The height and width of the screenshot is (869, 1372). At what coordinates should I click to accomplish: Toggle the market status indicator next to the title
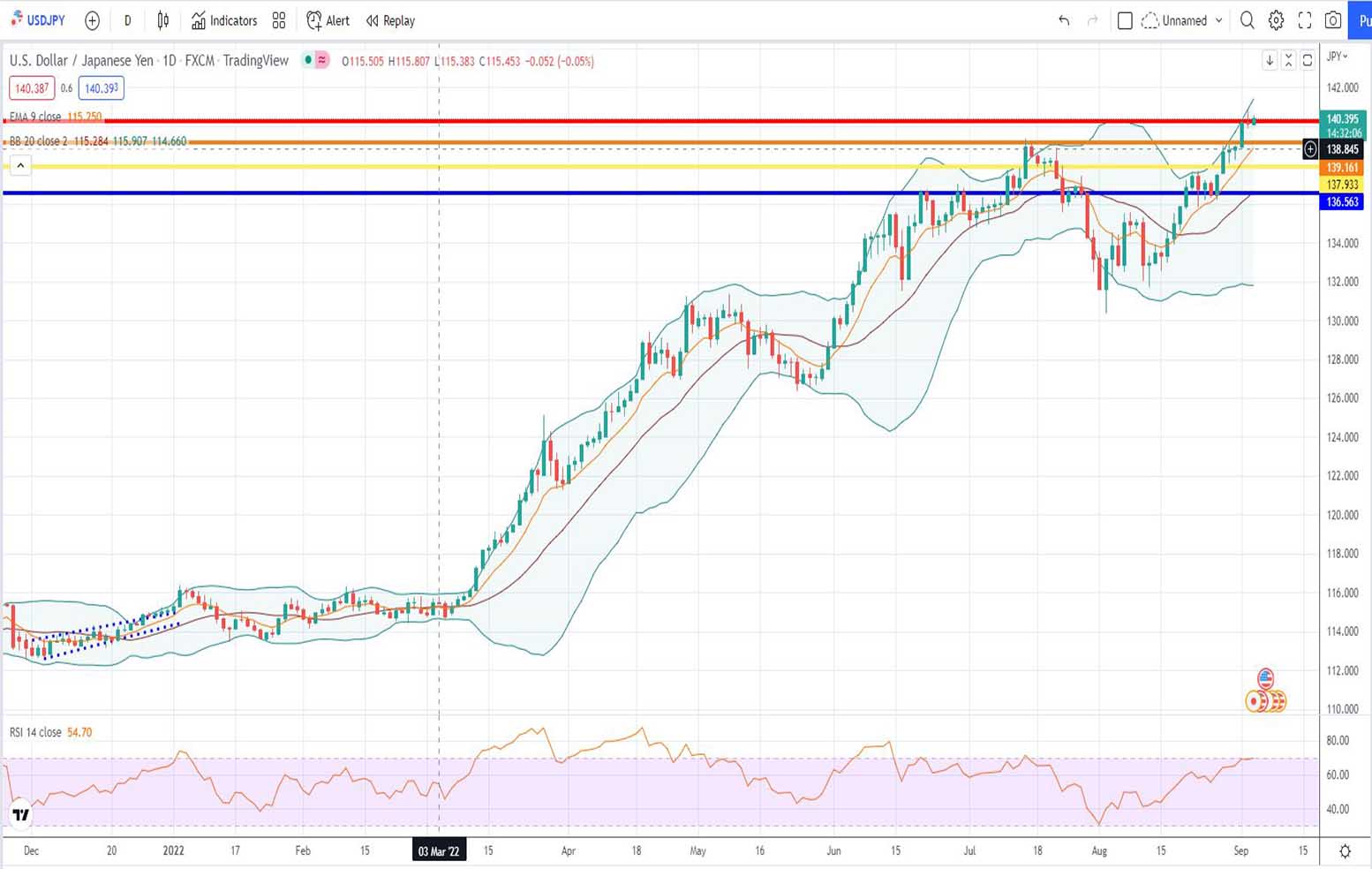(x=308, y=60)
